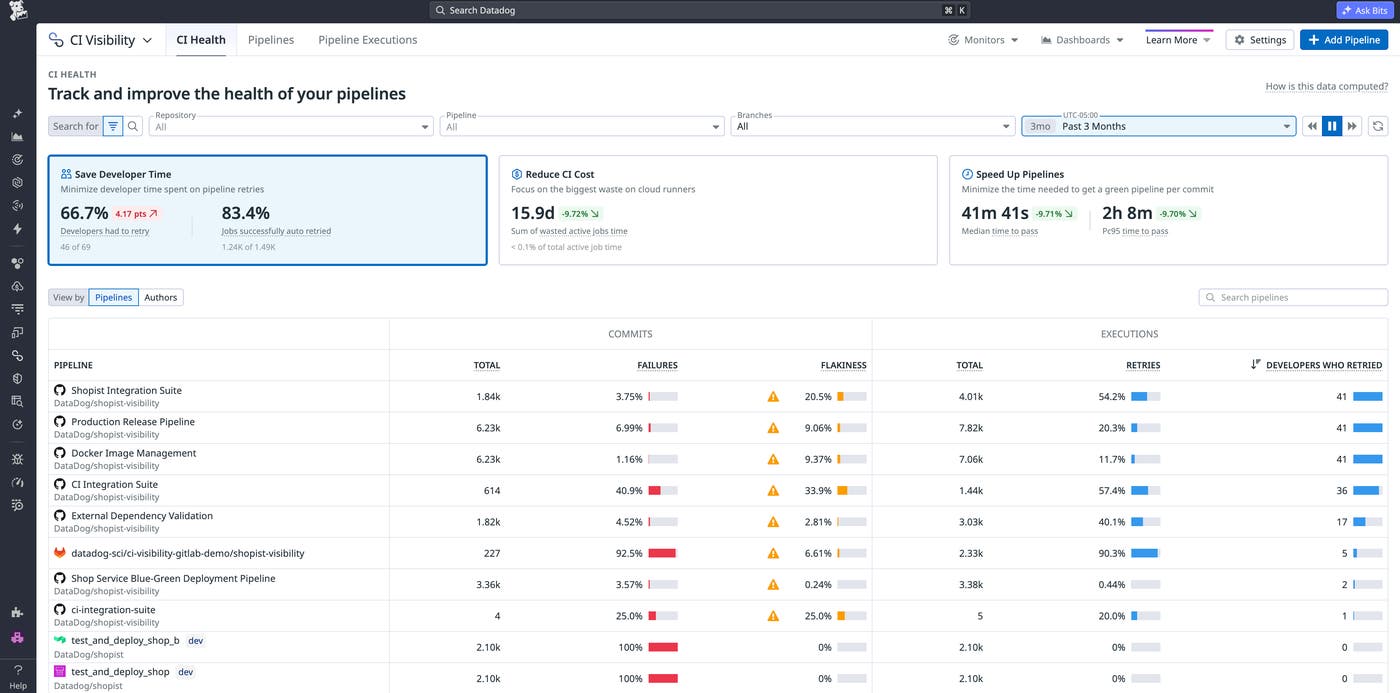Select the Speed Up Pipelines card

1168,210
